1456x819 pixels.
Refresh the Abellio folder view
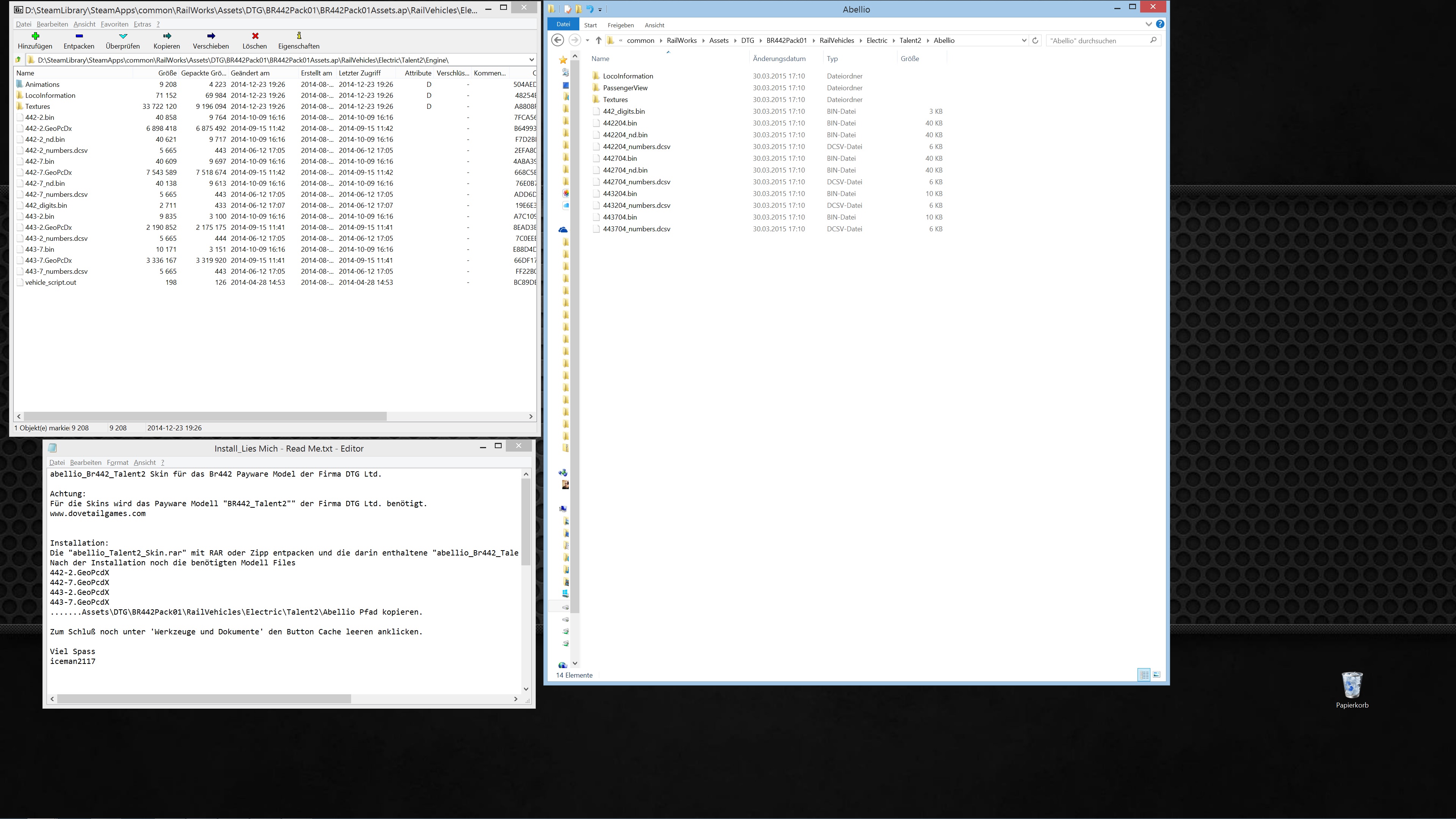[x=1036, y=41]
